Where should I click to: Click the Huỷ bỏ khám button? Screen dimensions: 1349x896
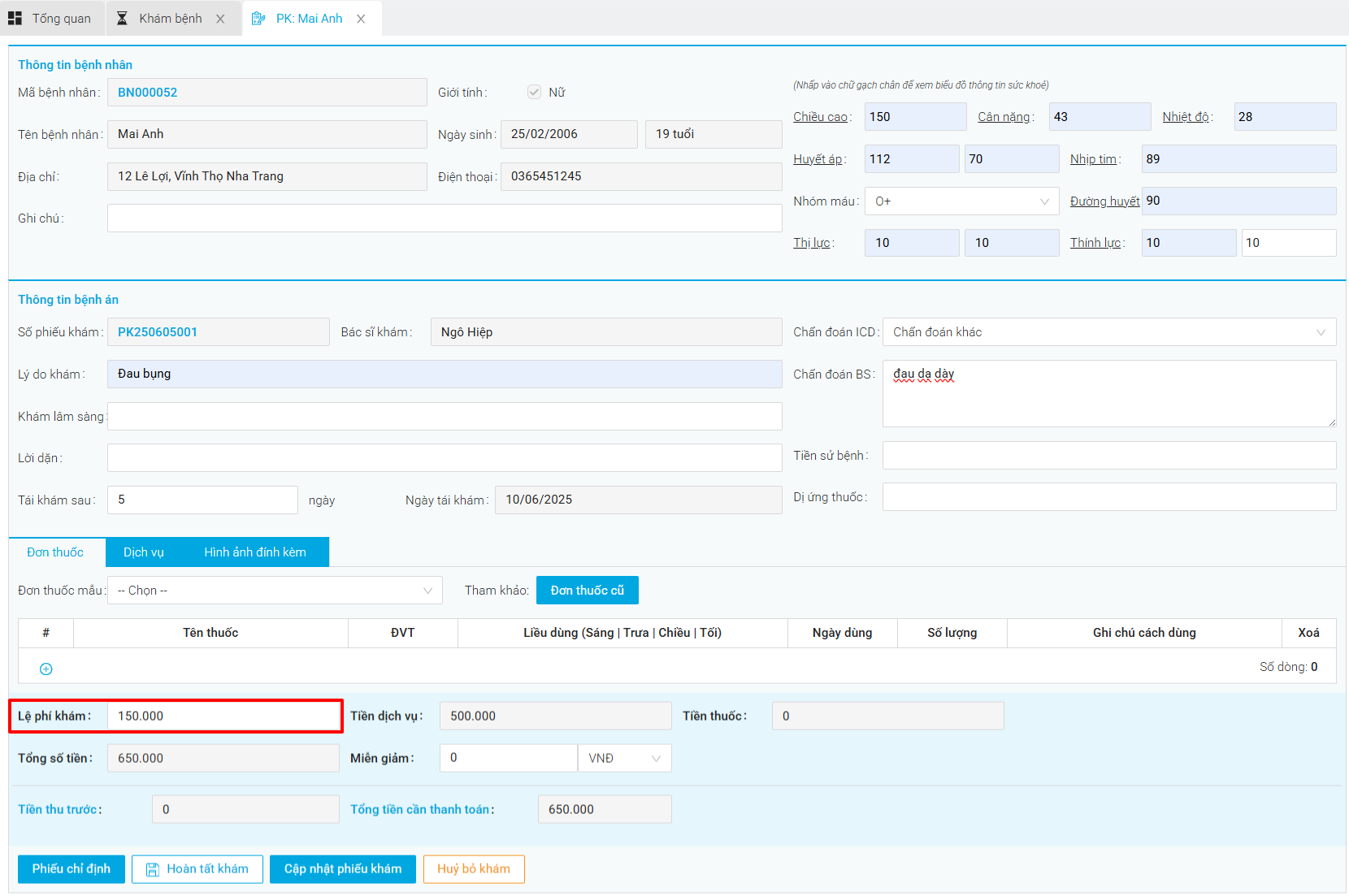(474, 869)
